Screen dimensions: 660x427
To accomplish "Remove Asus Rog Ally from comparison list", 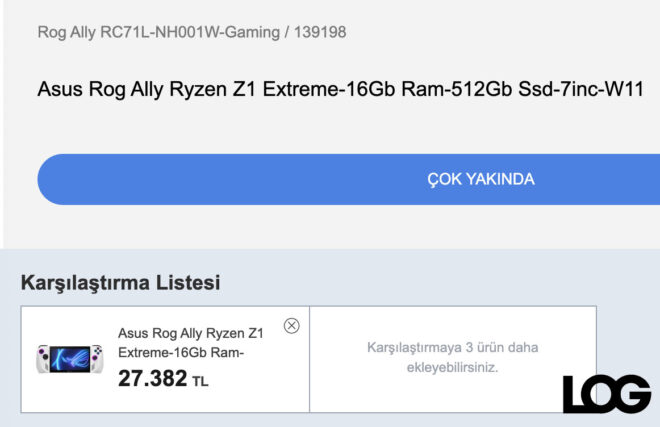I will tap(291, 325).
